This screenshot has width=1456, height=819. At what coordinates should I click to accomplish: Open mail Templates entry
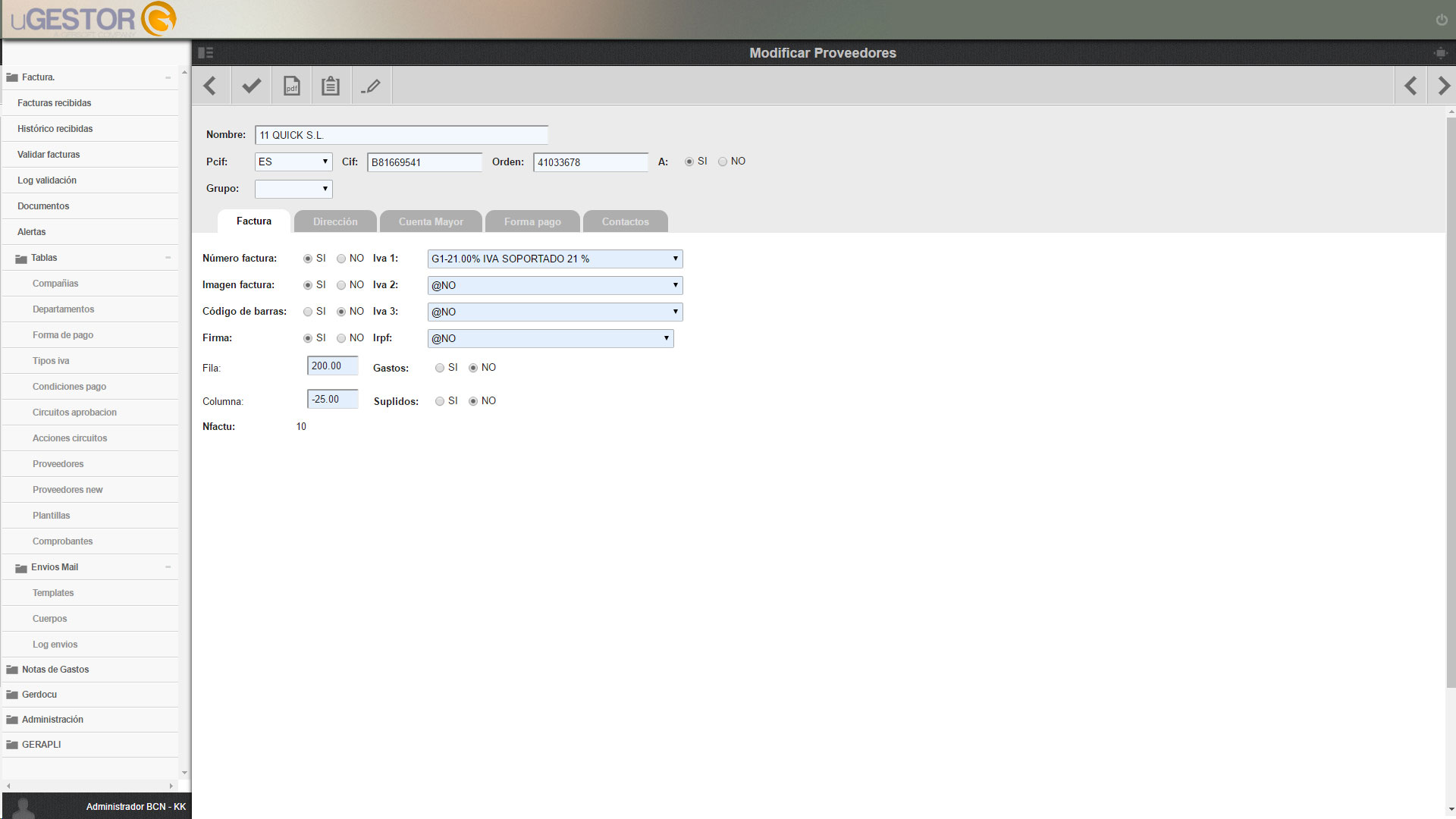(90, 593)
